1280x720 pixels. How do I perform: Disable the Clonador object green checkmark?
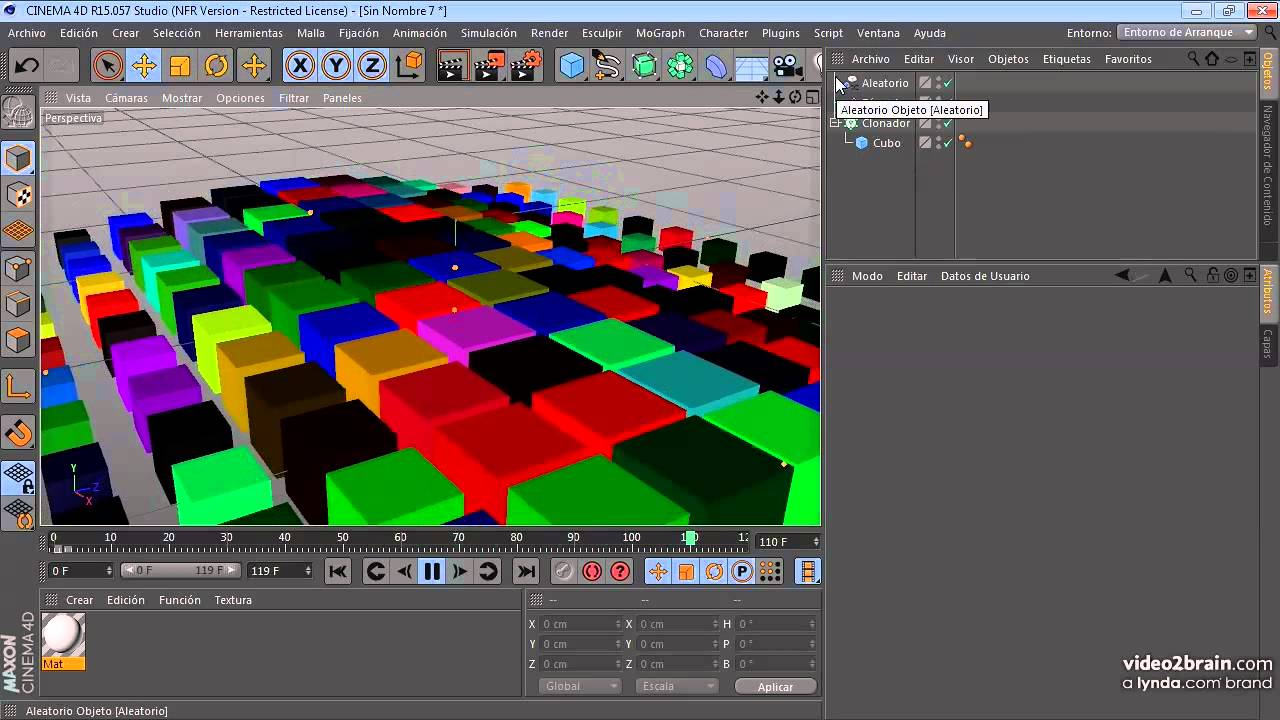(947, 123)
